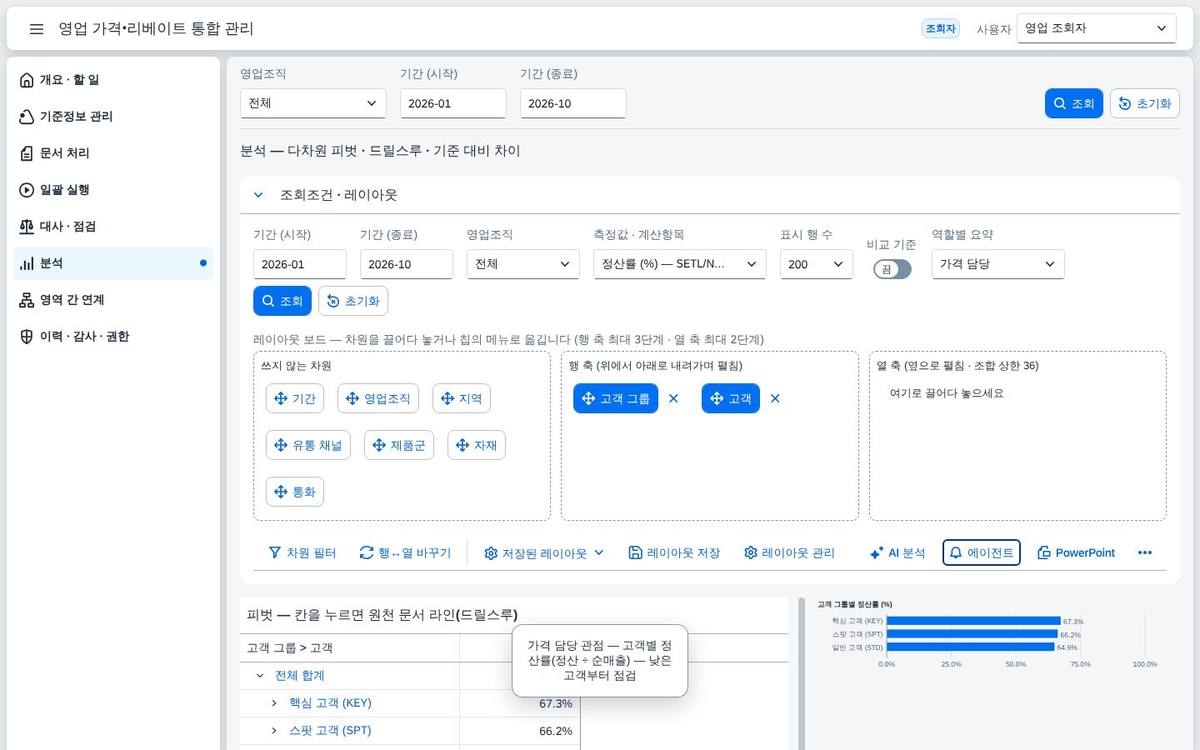Open the top 영업조직 전체 dropdown
The width and height of the screenshot is (1200, 750).
[x=313, y=103]
